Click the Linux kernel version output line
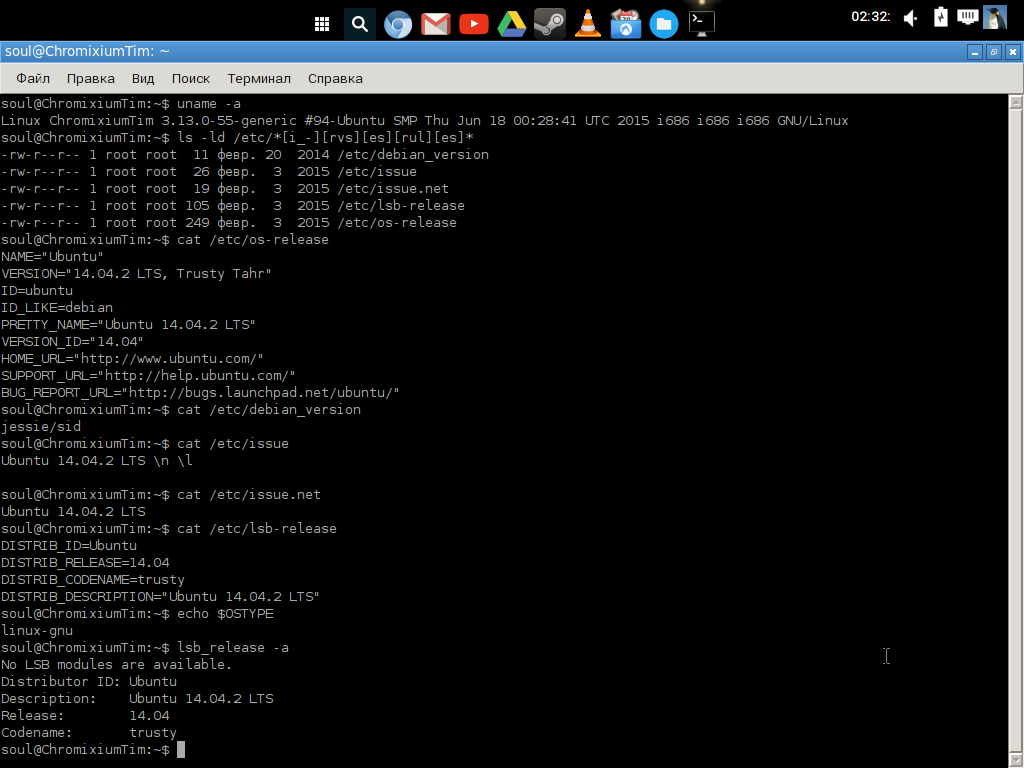The width and height of the screenshot is (1024, 768). pos(424,121)
